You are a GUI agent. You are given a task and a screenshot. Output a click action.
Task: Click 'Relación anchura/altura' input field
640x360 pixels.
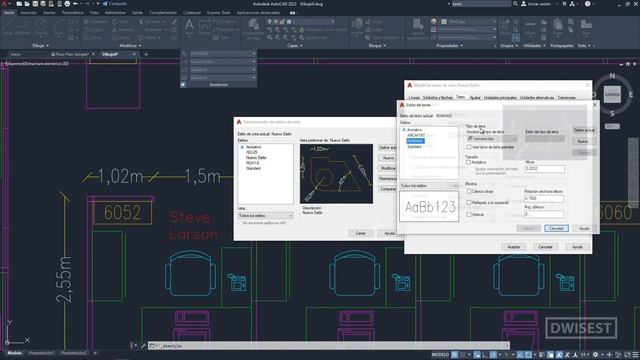544,198
